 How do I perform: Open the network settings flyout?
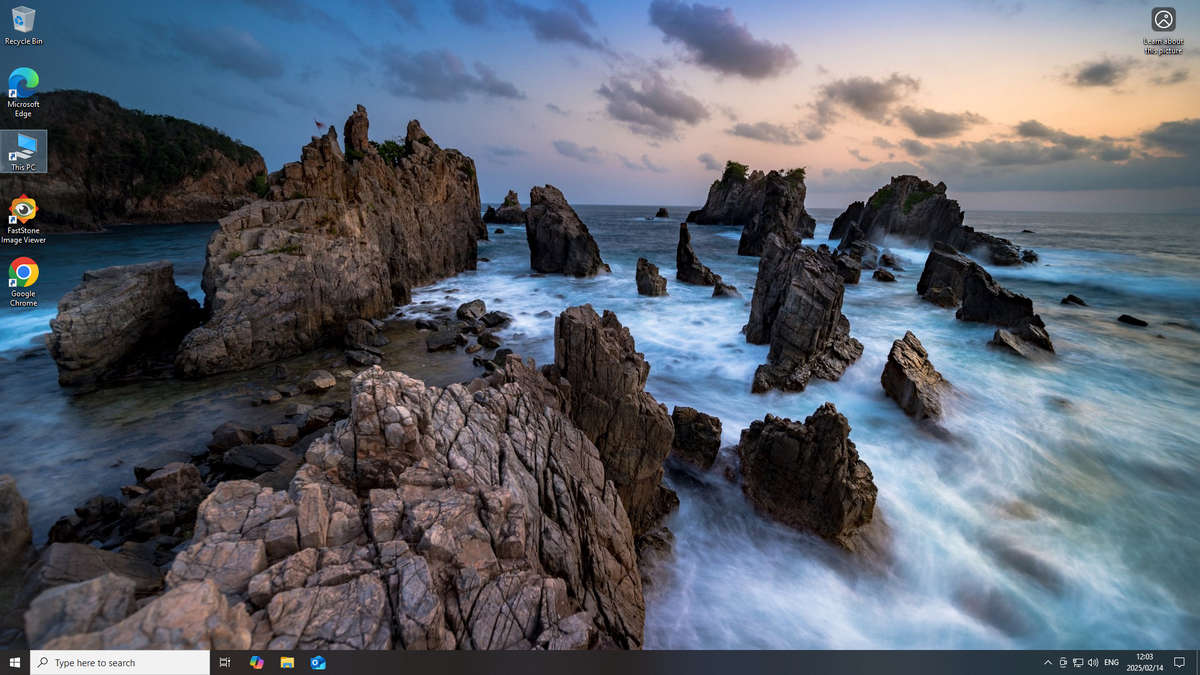coord(1079,662)
